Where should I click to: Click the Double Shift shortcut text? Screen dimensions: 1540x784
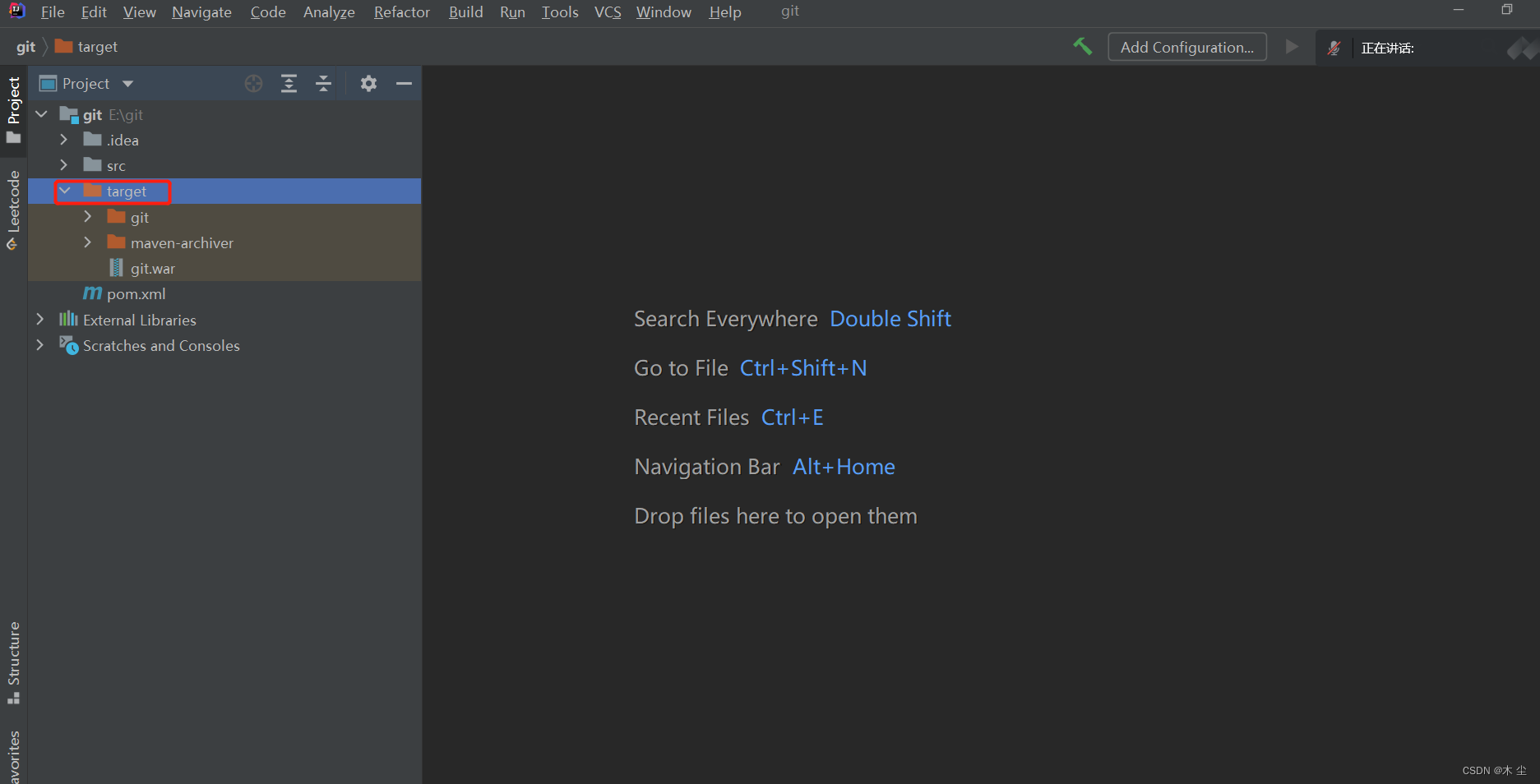tap(890, 319)
